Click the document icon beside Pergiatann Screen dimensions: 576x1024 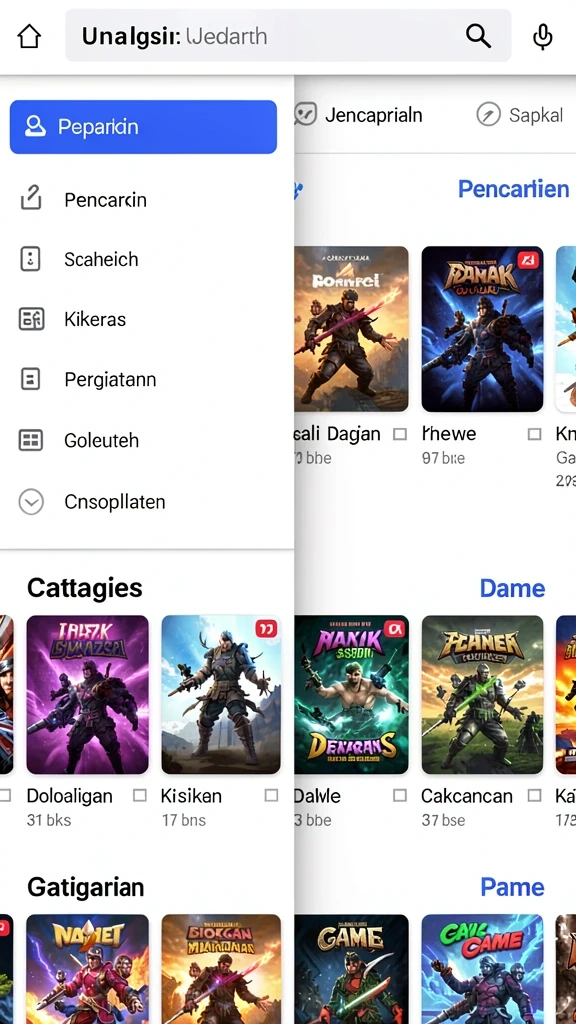(31, 379)
